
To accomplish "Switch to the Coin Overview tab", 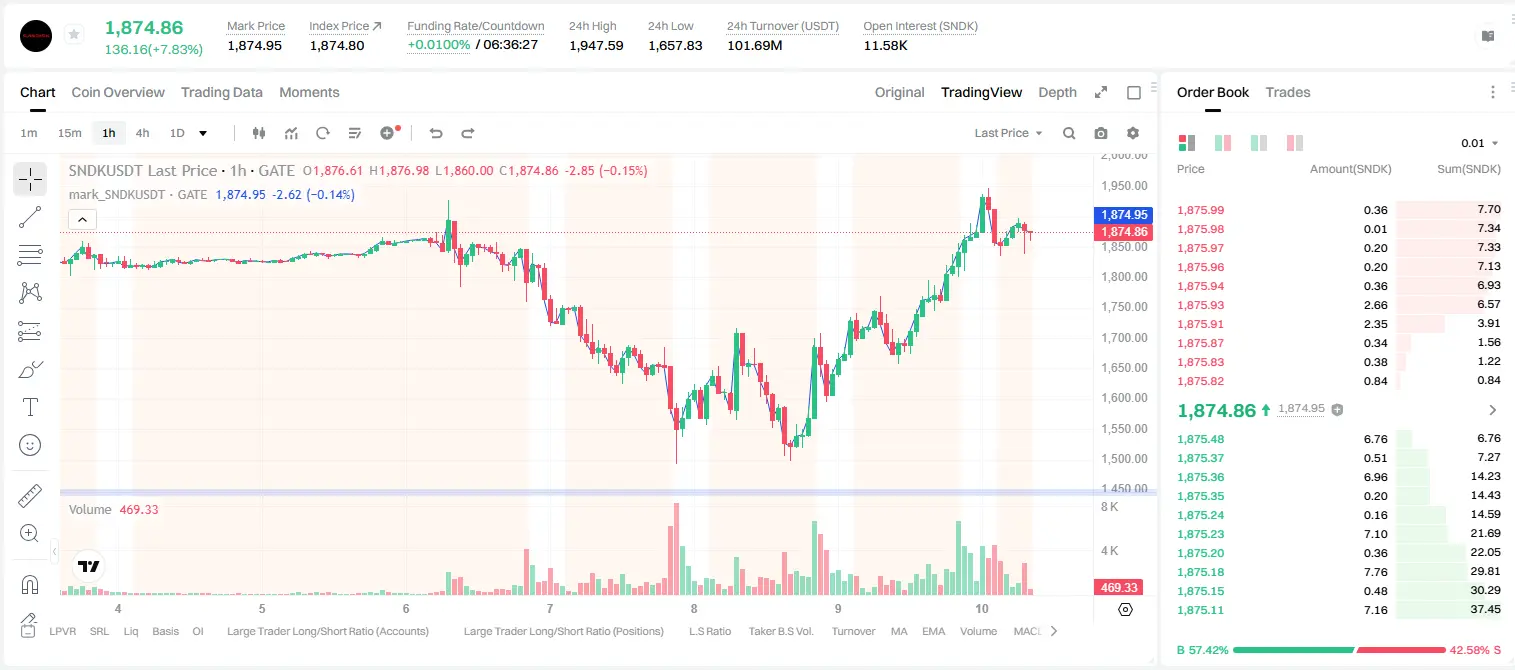I will (118, 92).
